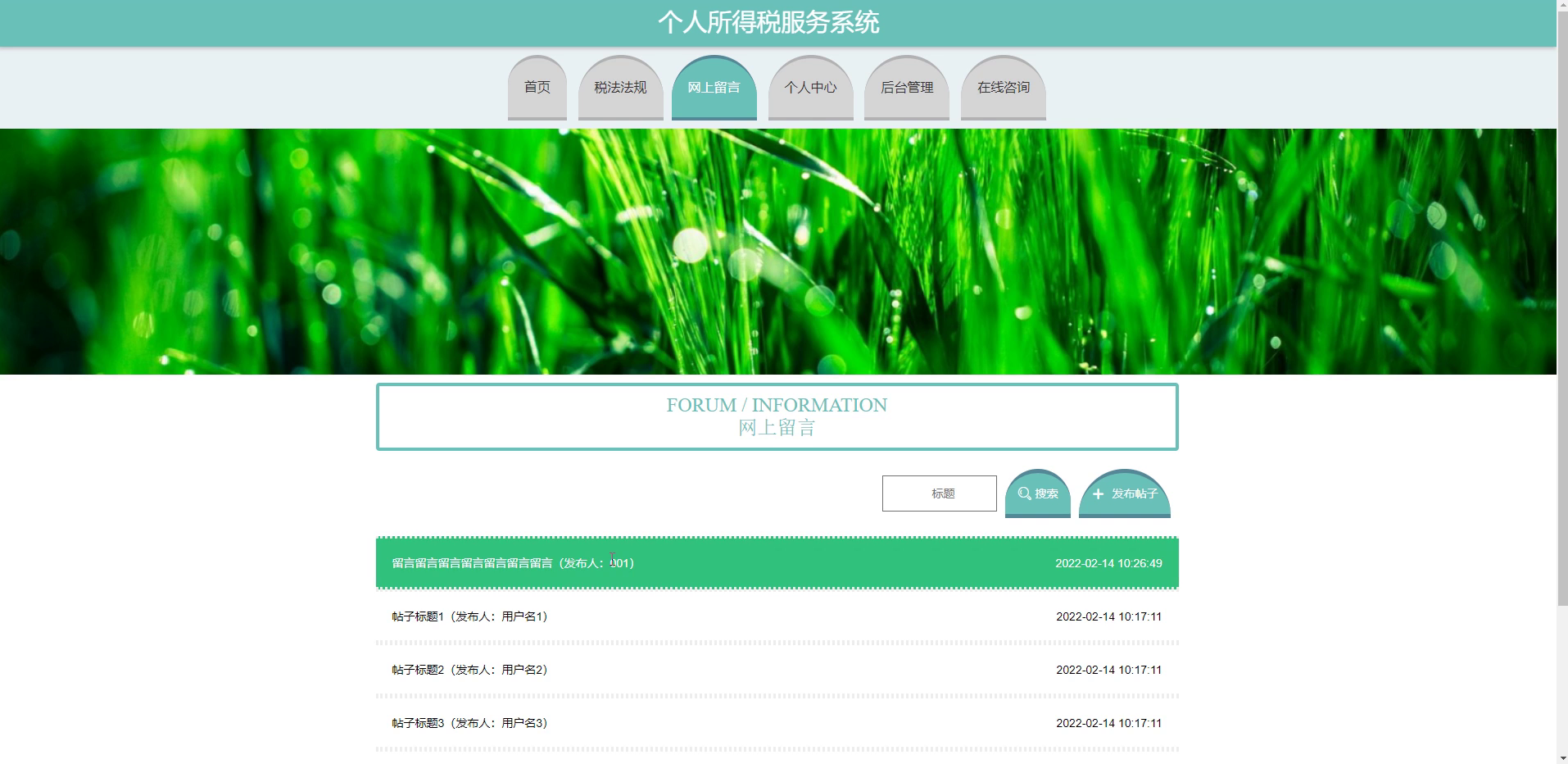Click the 2022-02-14 10:17:11 timestamp of 帖子标题1
This screenshot has height=764, width=1568.
tap(1108, 616)
